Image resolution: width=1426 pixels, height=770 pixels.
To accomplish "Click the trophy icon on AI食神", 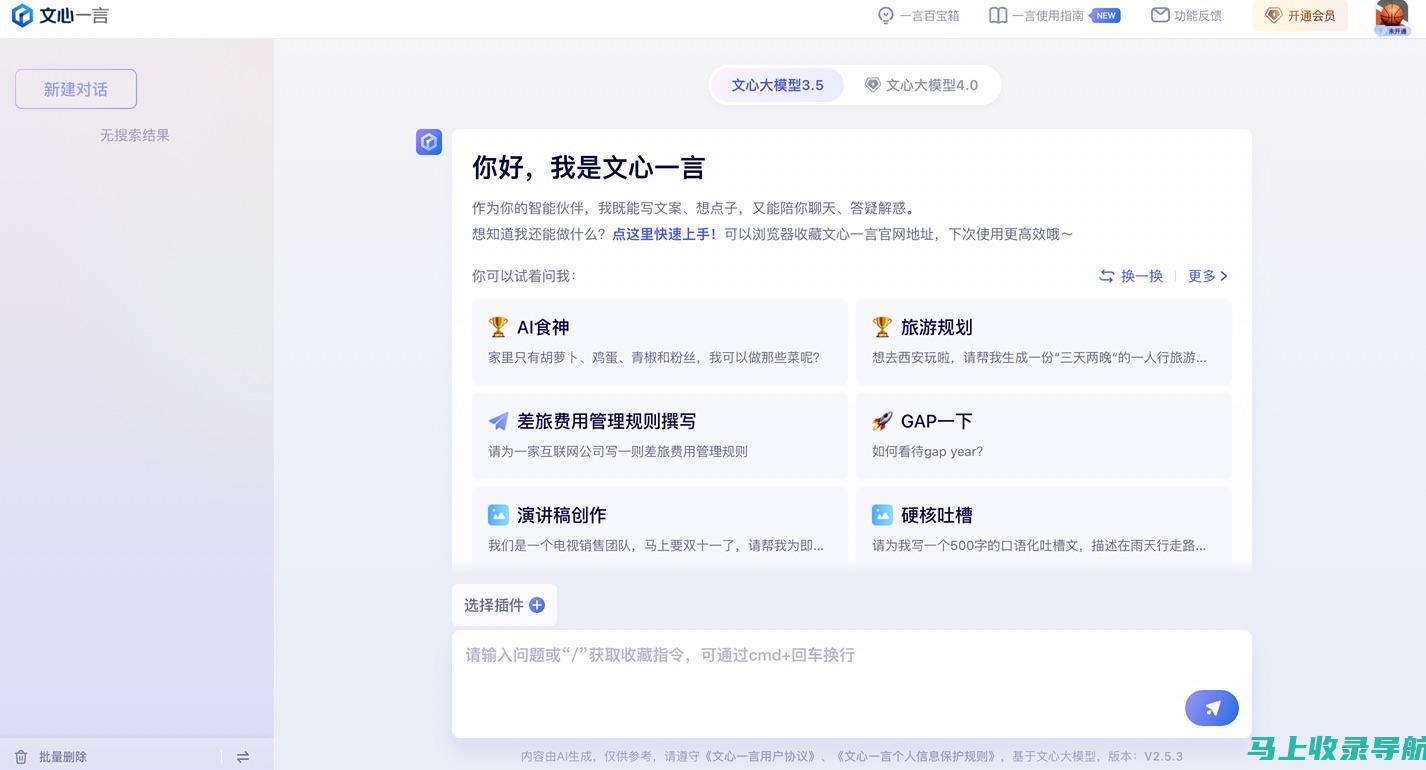I will pos(498,327).
